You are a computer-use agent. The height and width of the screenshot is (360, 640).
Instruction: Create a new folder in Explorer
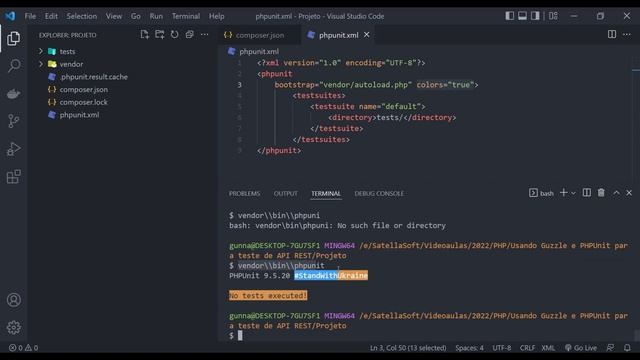(160, 35)
